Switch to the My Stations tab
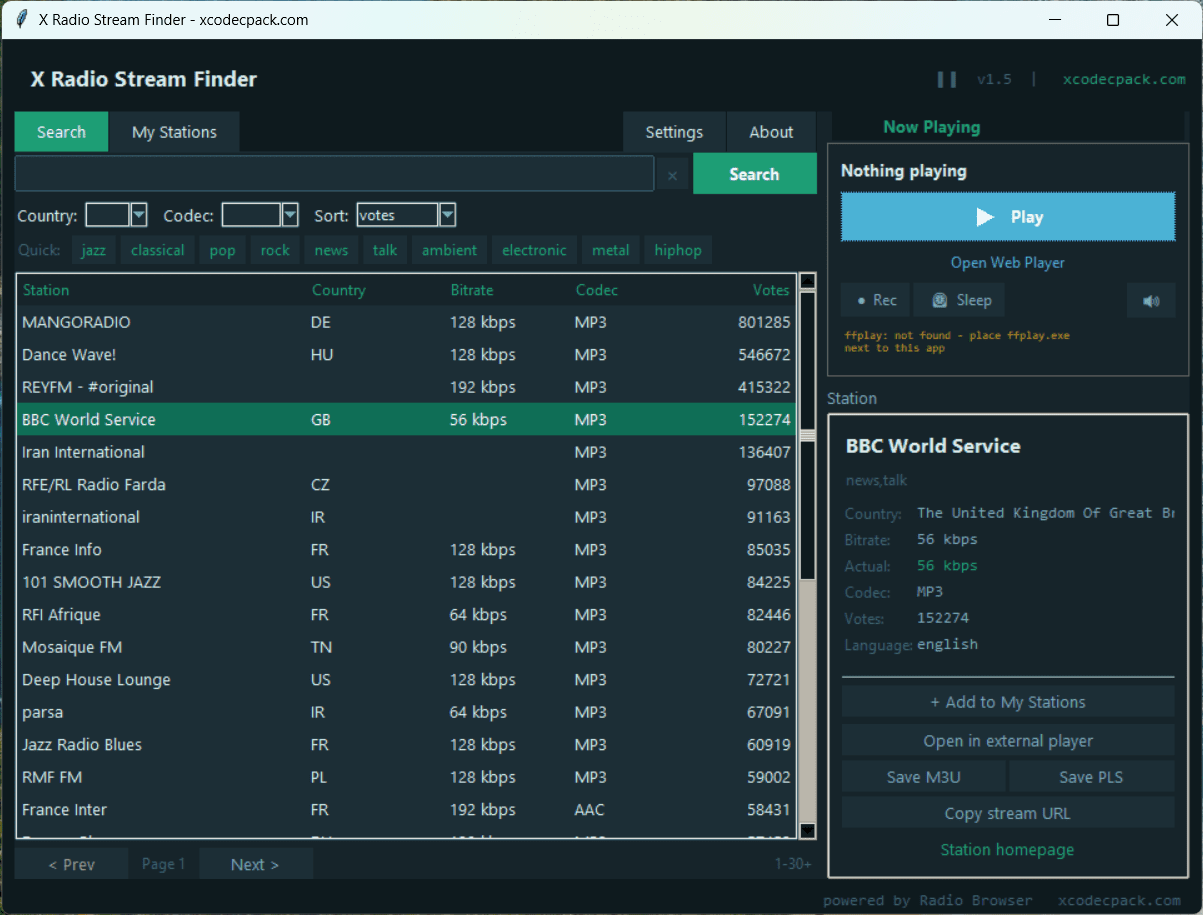This screenshot has height=915, width=1203. pos(174,132)
